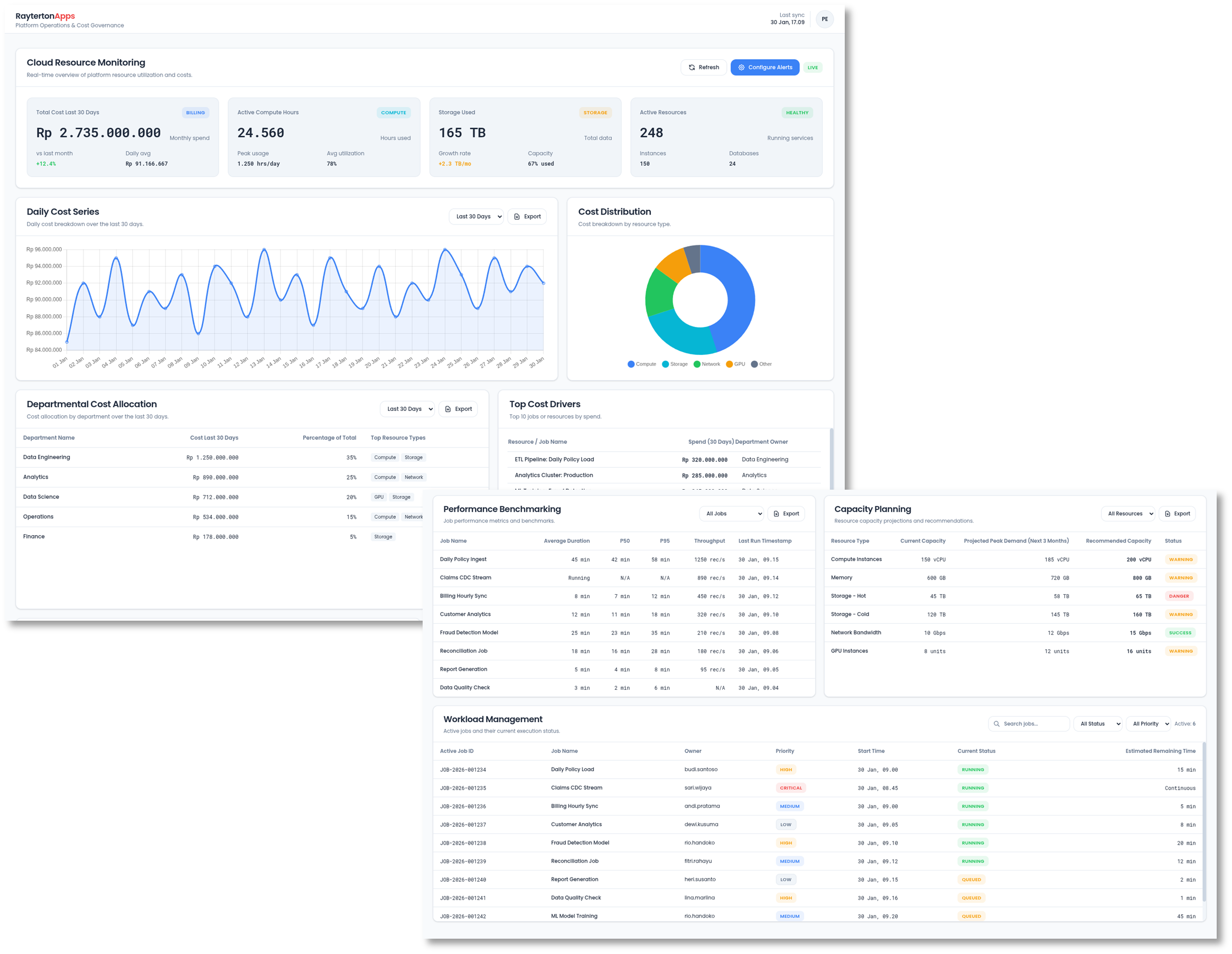This screenshot has width=1232, height=954.
Task: Click the Export icon in Departmental Cost Allocation
Action: click(x=447, y=408)
